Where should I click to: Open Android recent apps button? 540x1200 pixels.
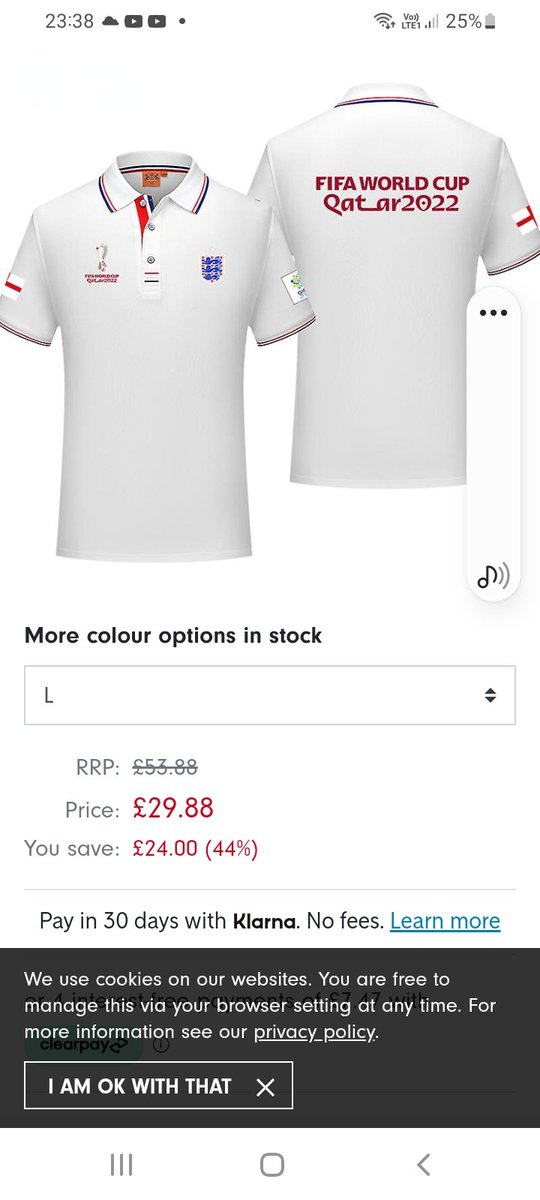(x=121, y=1164)
